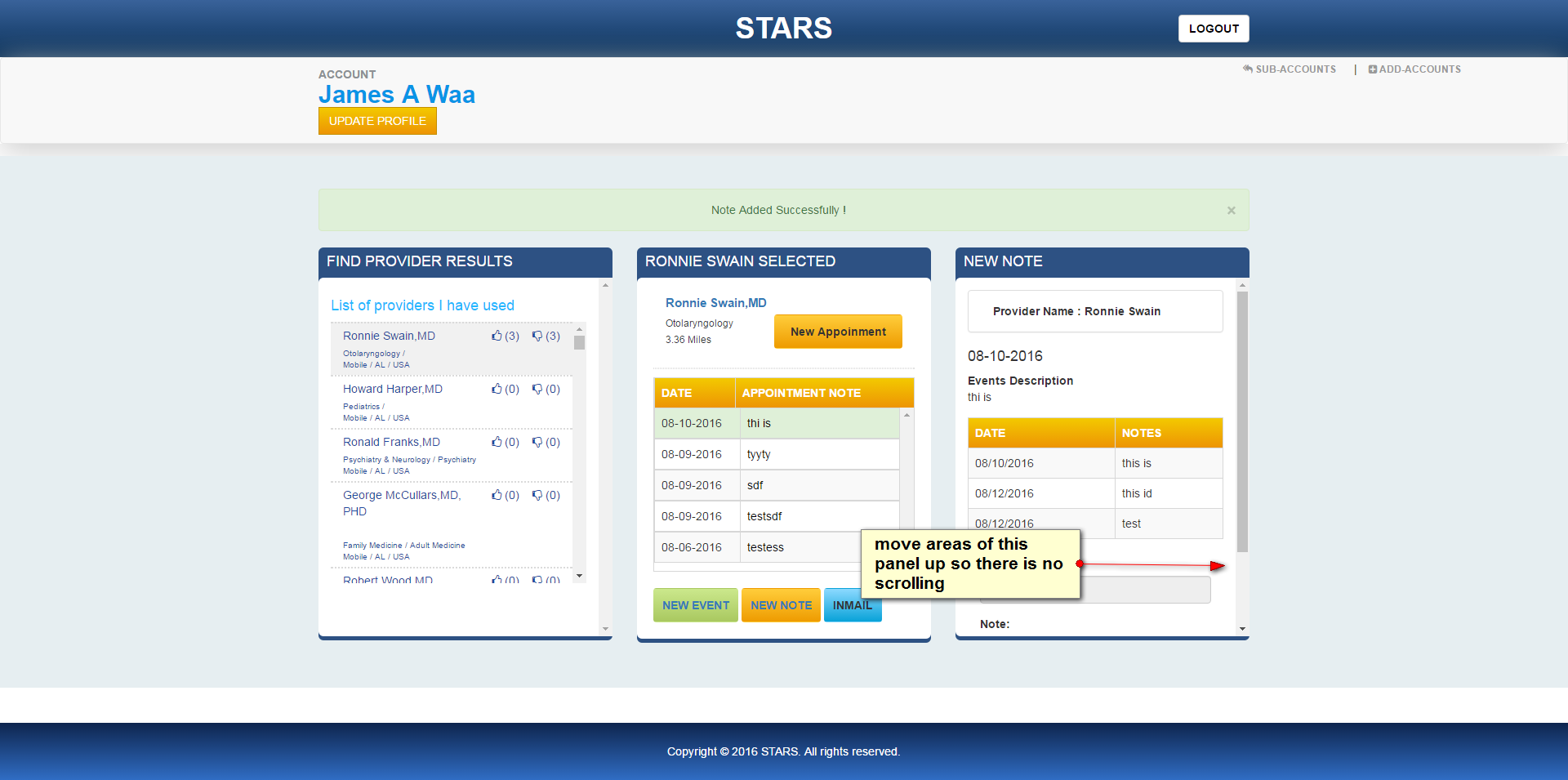Viewport: 1568px width, 780px height.
Task: Open New Appoinment for Ronnie Swain
Action: coord(838,332)
